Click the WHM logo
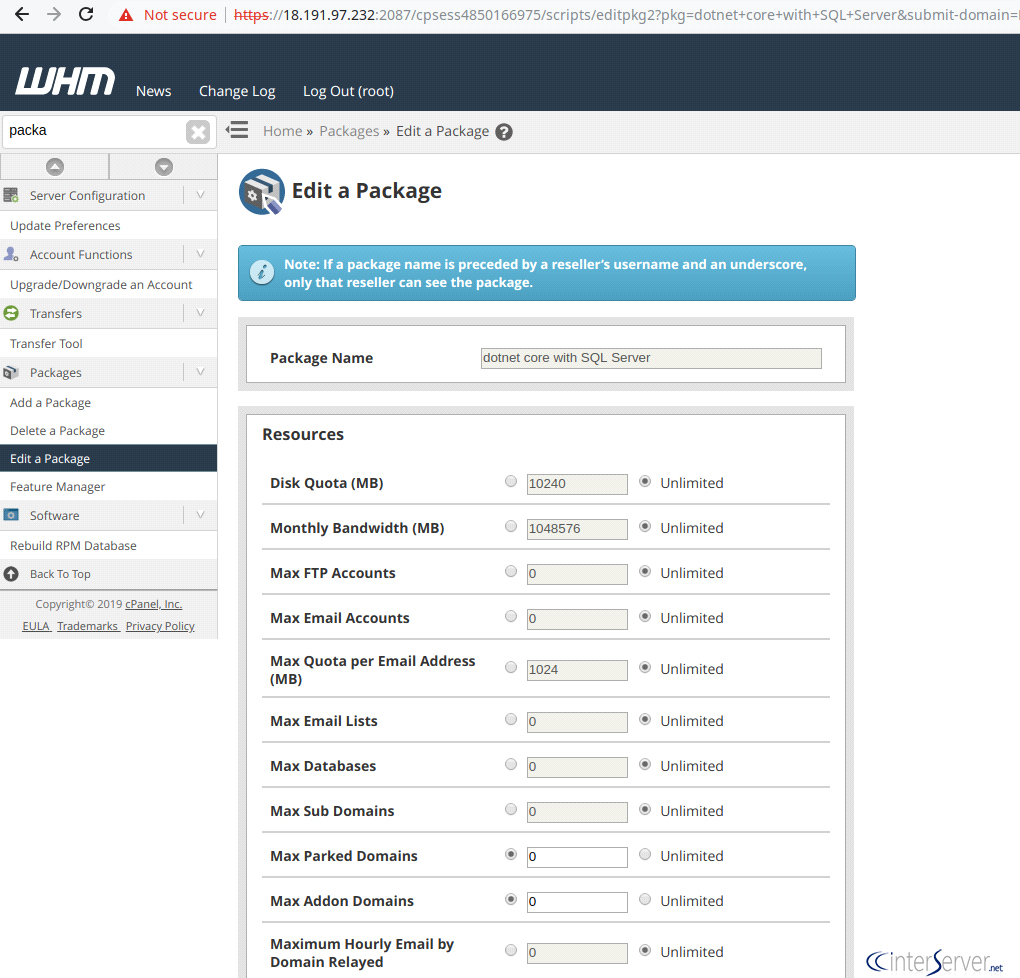The width and height of the screenshot is (1020, 978). tap(65, 82)
